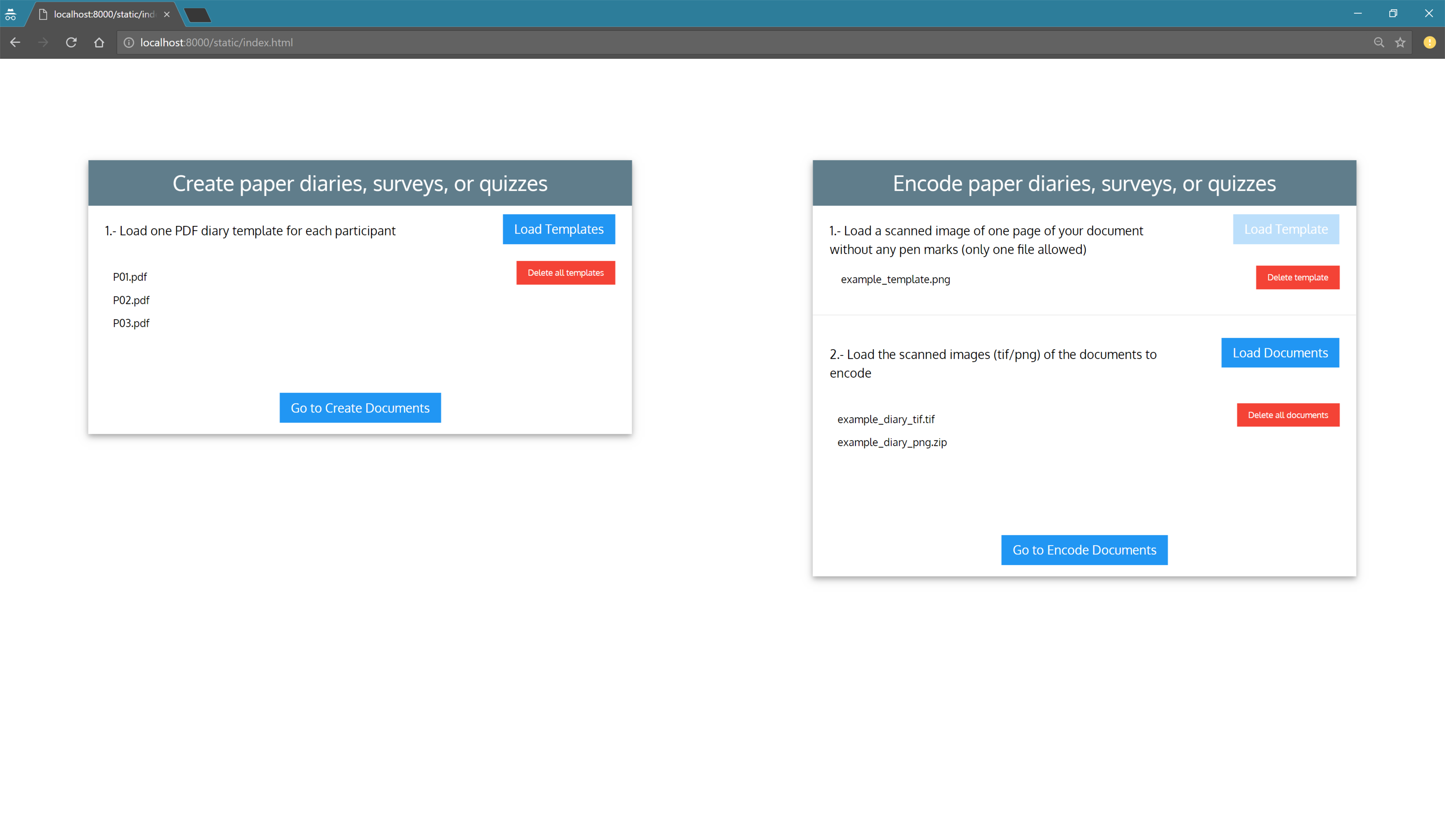Click Go to Create Documents
Image resolution: width=1445 pixels, height=840 pixels.
click(x=360, y=408)
